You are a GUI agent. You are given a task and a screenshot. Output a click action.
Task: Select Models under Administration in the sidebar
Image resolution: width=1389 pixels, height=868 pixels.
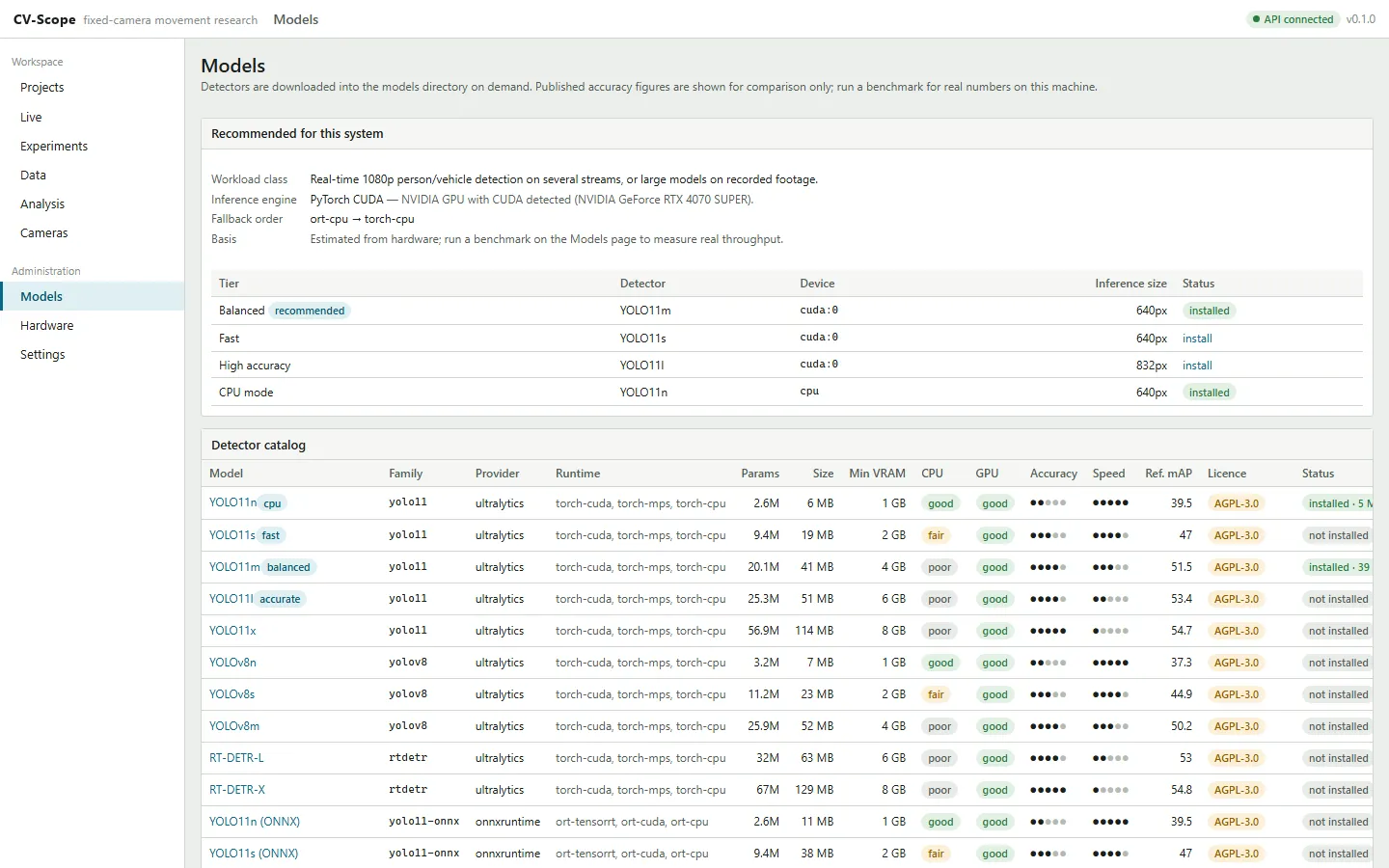(x=92, y=297)
